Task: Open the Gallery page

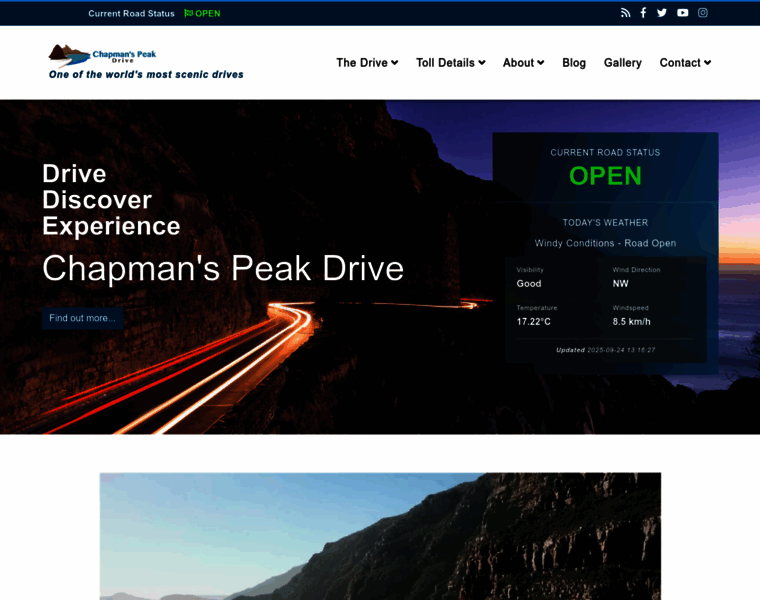Action: [x=622, y=62]
